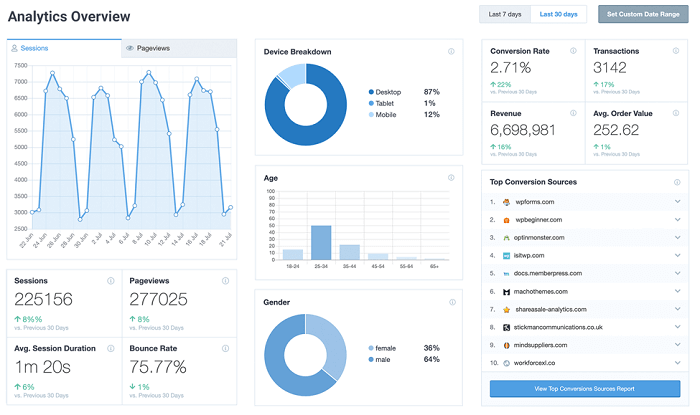
Task: Click the isitwp.com favicon
Action: tap(506, 256)
